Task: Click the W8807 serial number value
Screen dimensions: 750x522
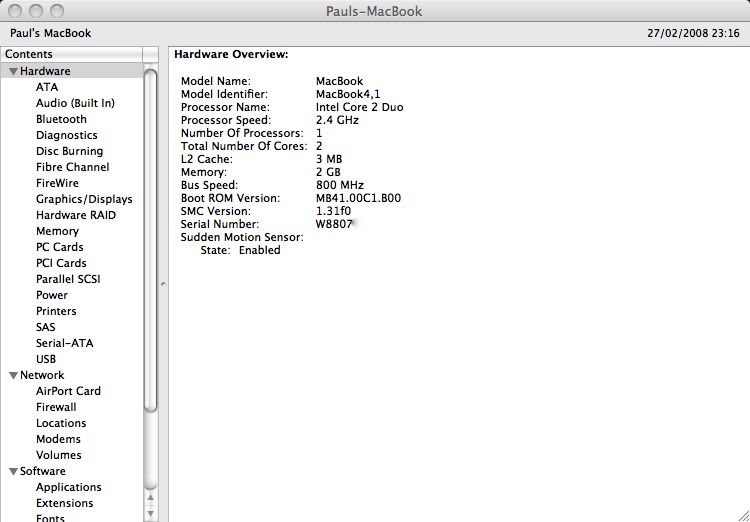Action: click(x=334, y=224)
